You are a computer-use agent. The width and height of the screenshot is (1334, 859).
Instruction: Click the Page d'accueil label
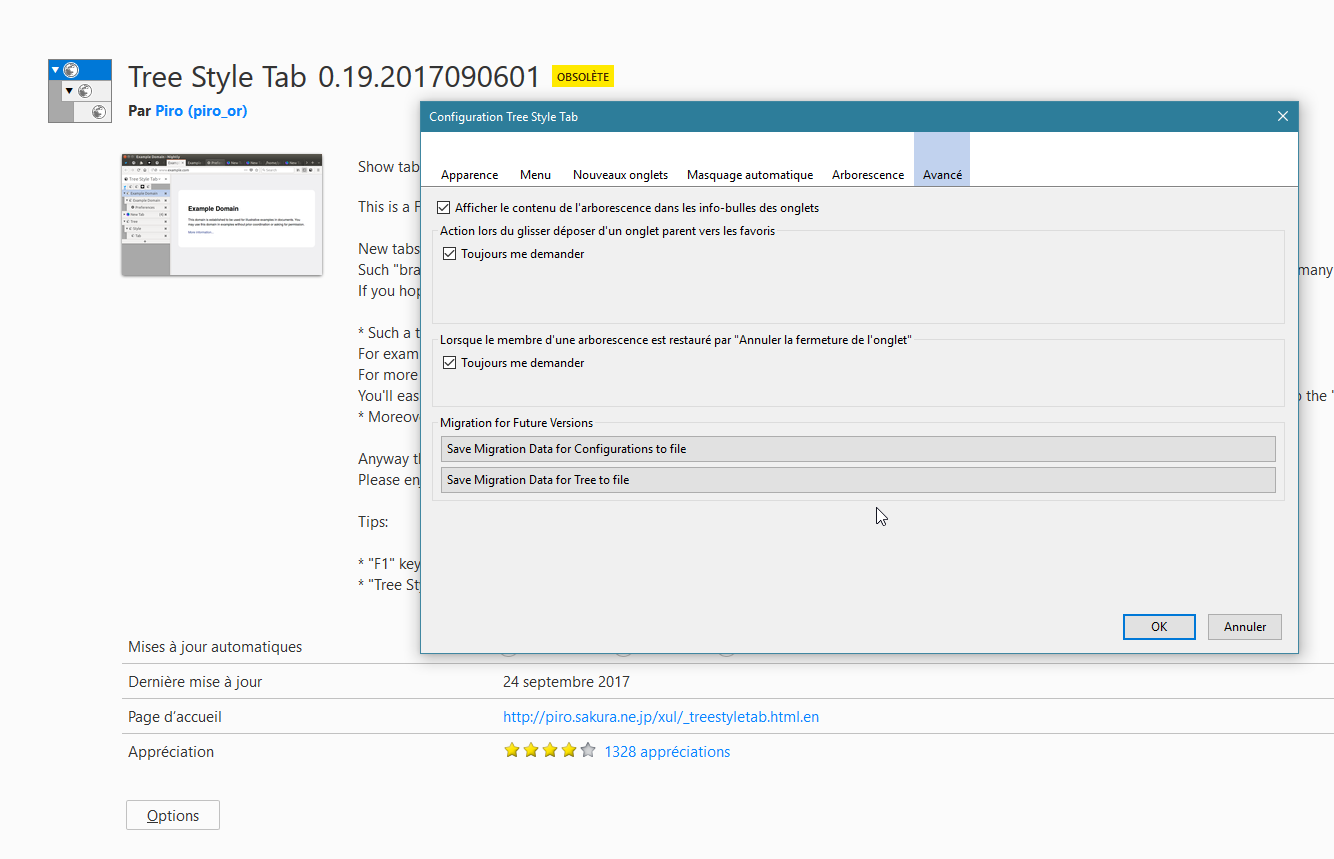[175, 717]
